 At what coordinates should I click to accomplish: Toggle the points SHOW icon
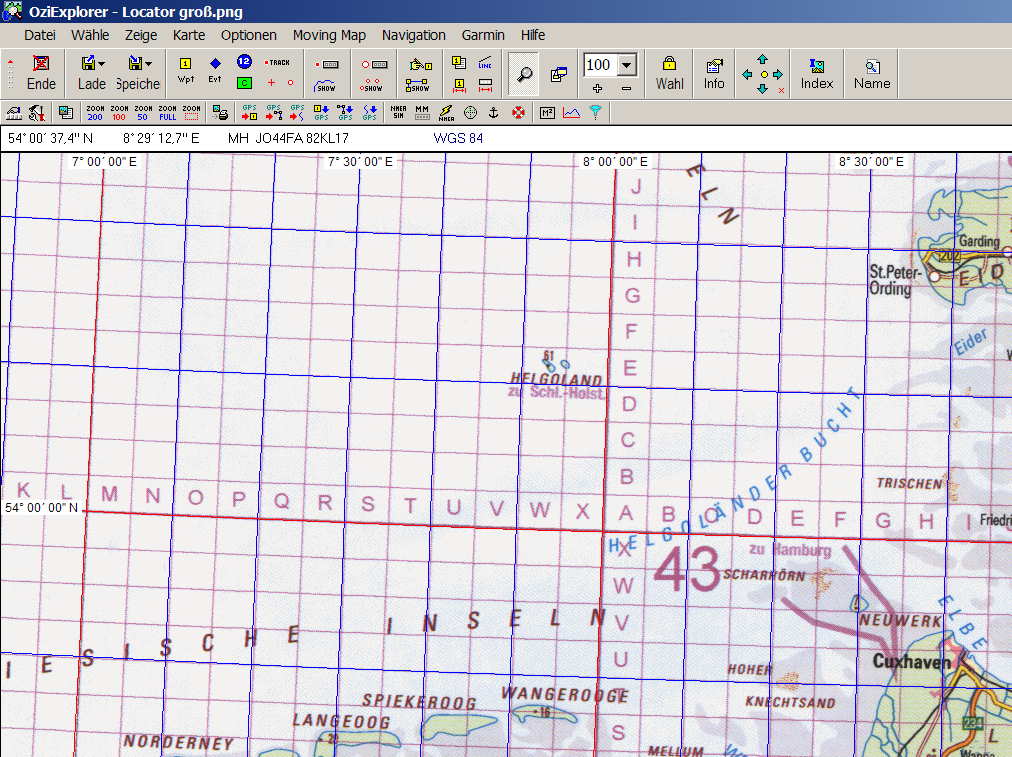coord(372,85)
